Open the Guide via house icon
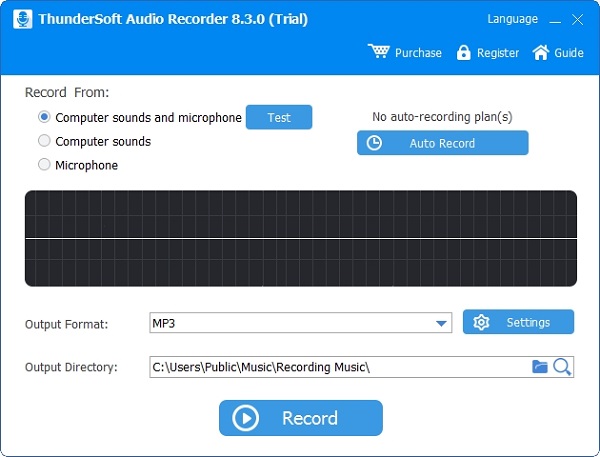The image size is (600, 457). (541, 52)
